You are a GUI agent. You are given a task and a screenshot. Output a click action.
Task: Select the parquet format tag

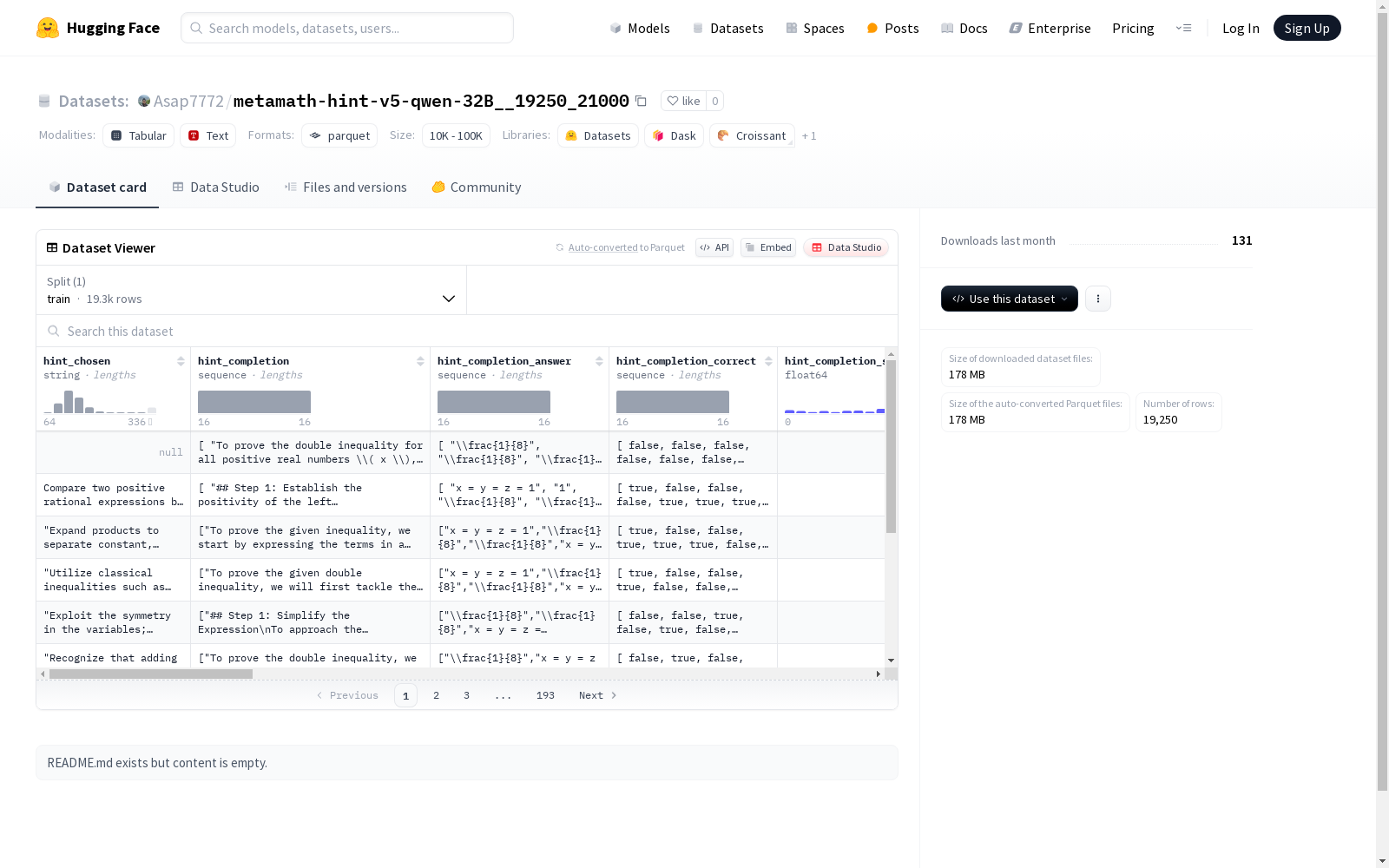coord(339,135)
